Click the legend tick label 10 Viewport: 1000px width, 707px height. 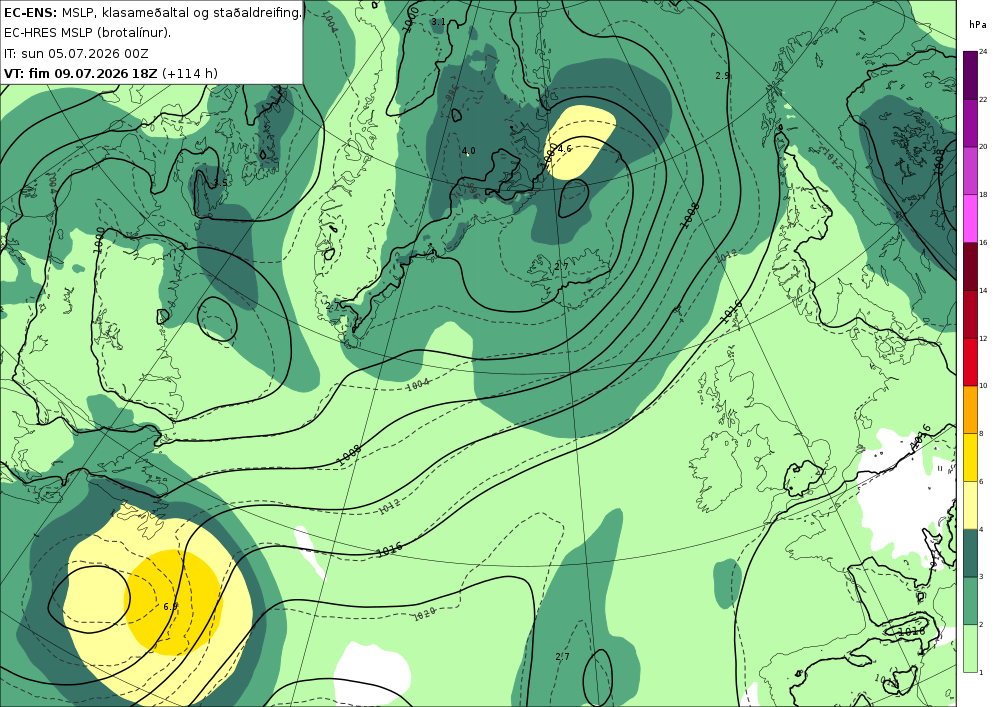[x=983, y=386]
